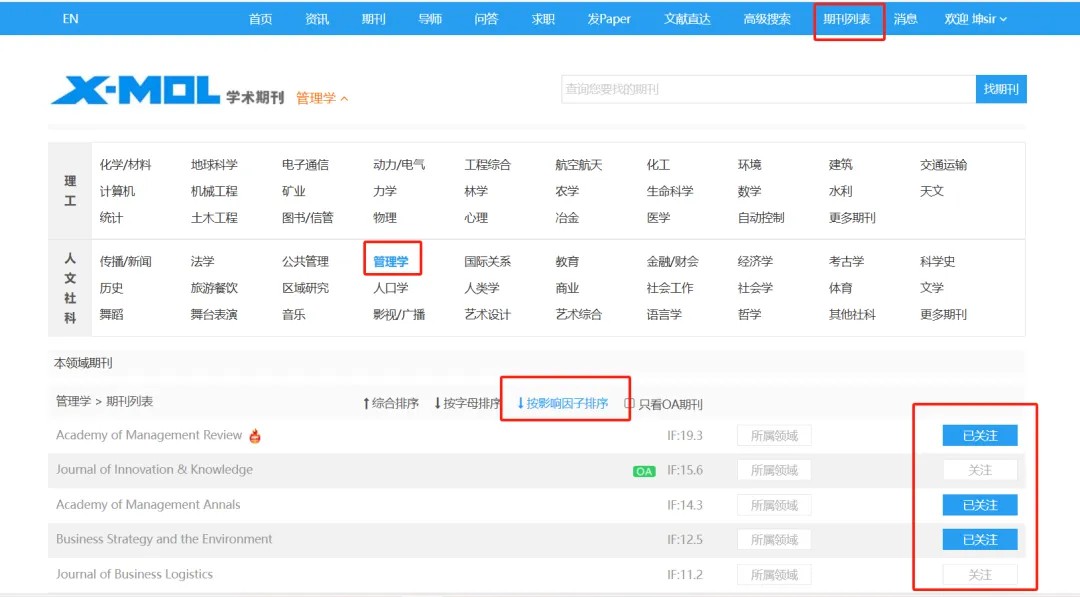
Task: Sort by 综合排序 up-arrow option
Action: point(390,404)
